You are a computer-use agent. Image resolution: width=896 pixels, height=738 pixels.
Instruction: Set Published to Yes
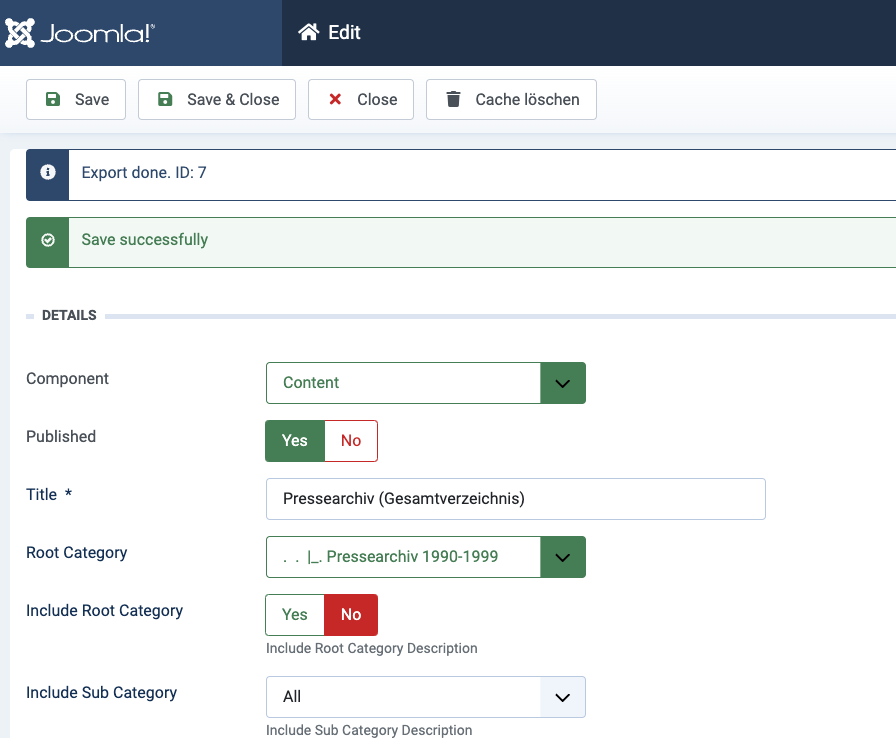pyautogui.click(x=295, y=441)
